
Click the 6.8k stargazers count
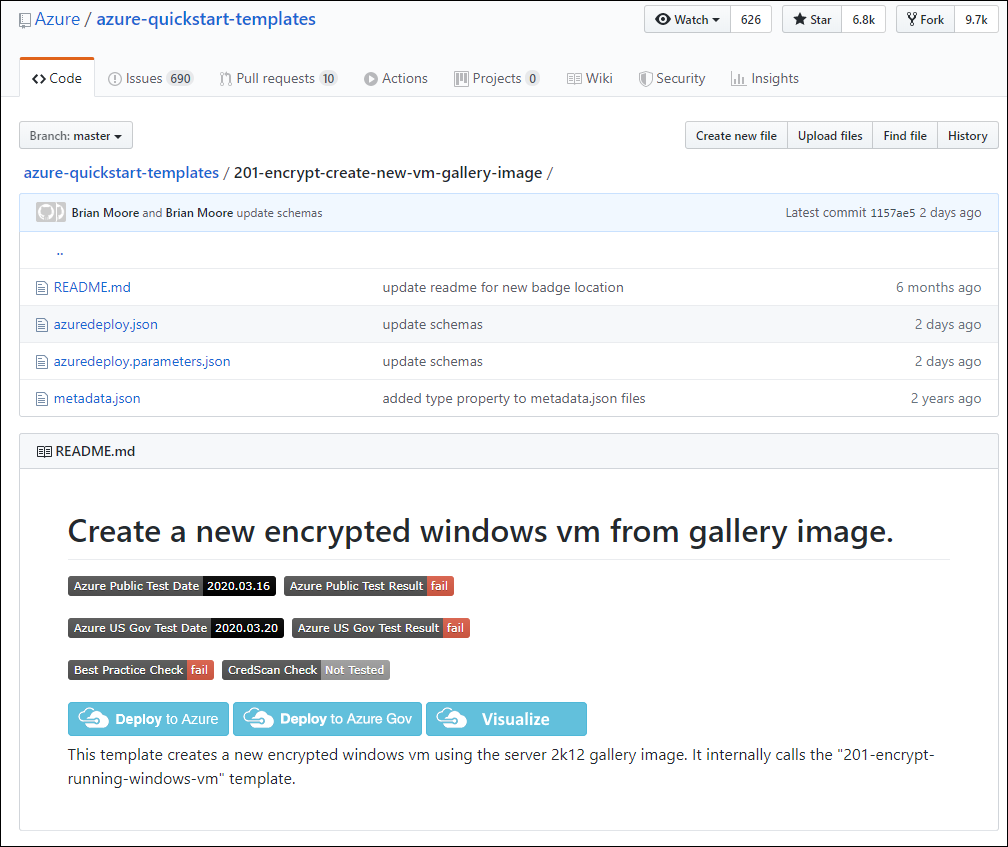coord(863,19)
